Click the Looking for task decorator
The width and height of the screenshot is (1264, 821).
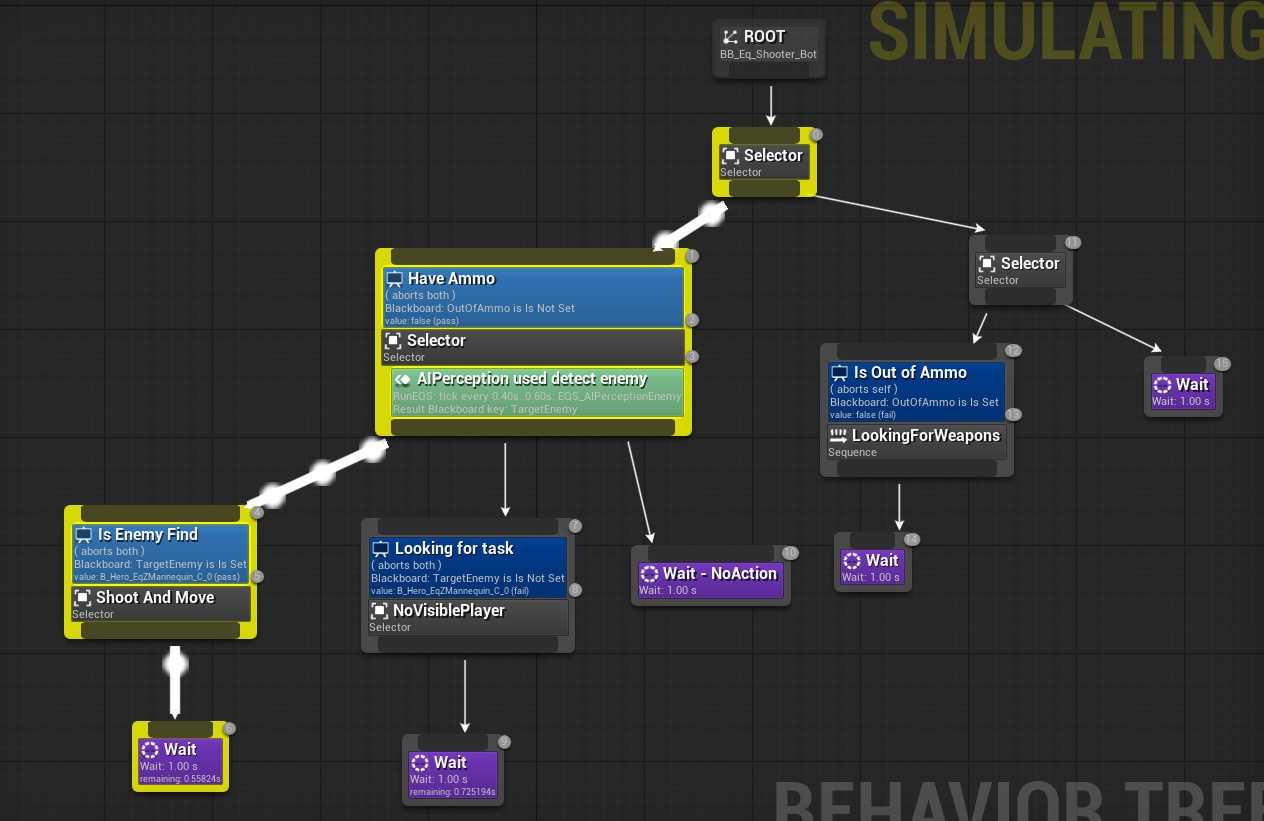coord(468,563)
